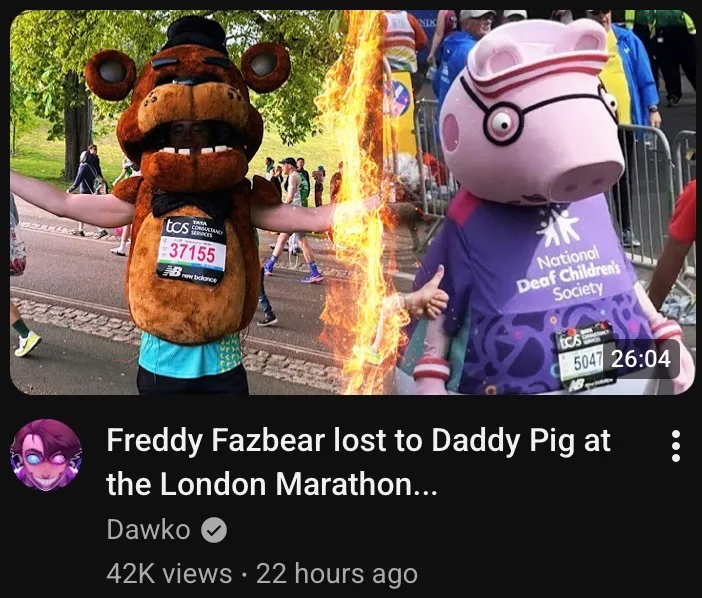This screenshot has width=702, height=598.
Task: Click the fire divider in the thumbnail
Action: click(358, 201)
